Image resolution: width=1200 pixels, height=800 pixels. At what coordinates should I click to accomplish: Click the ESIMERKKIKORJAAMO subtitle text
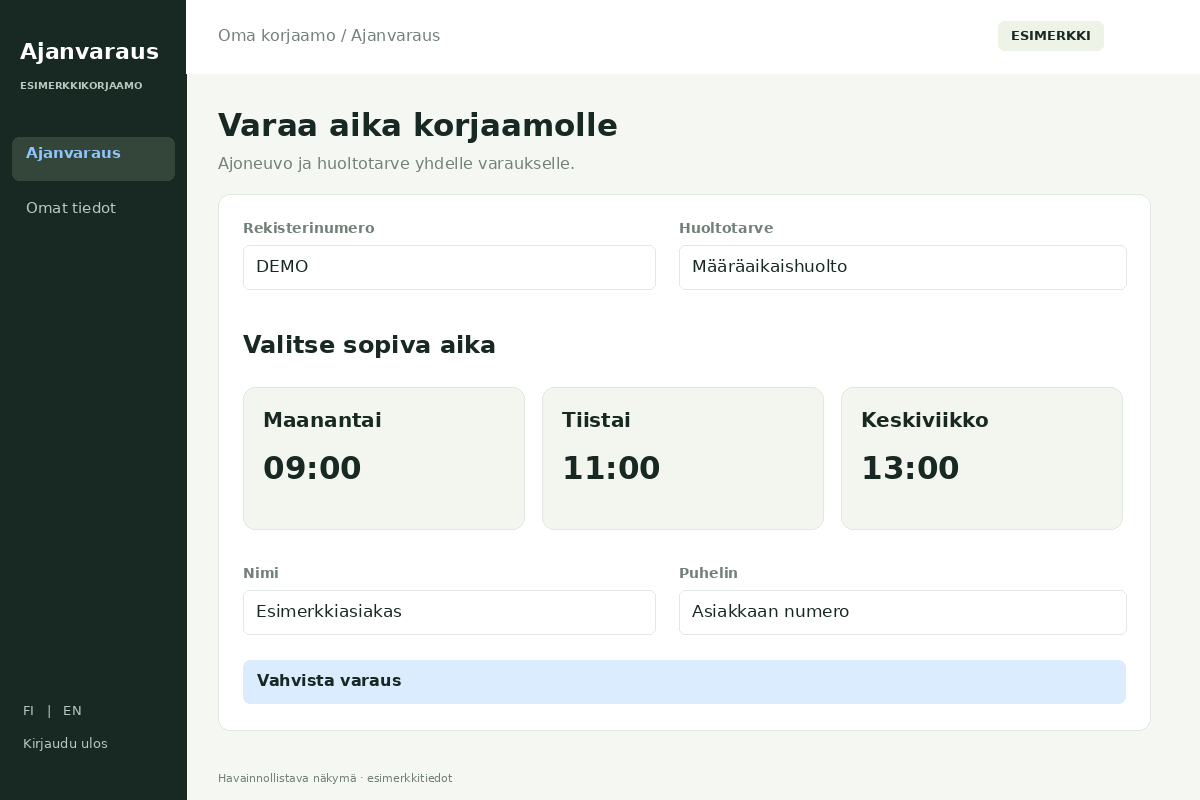pos(81,86)
